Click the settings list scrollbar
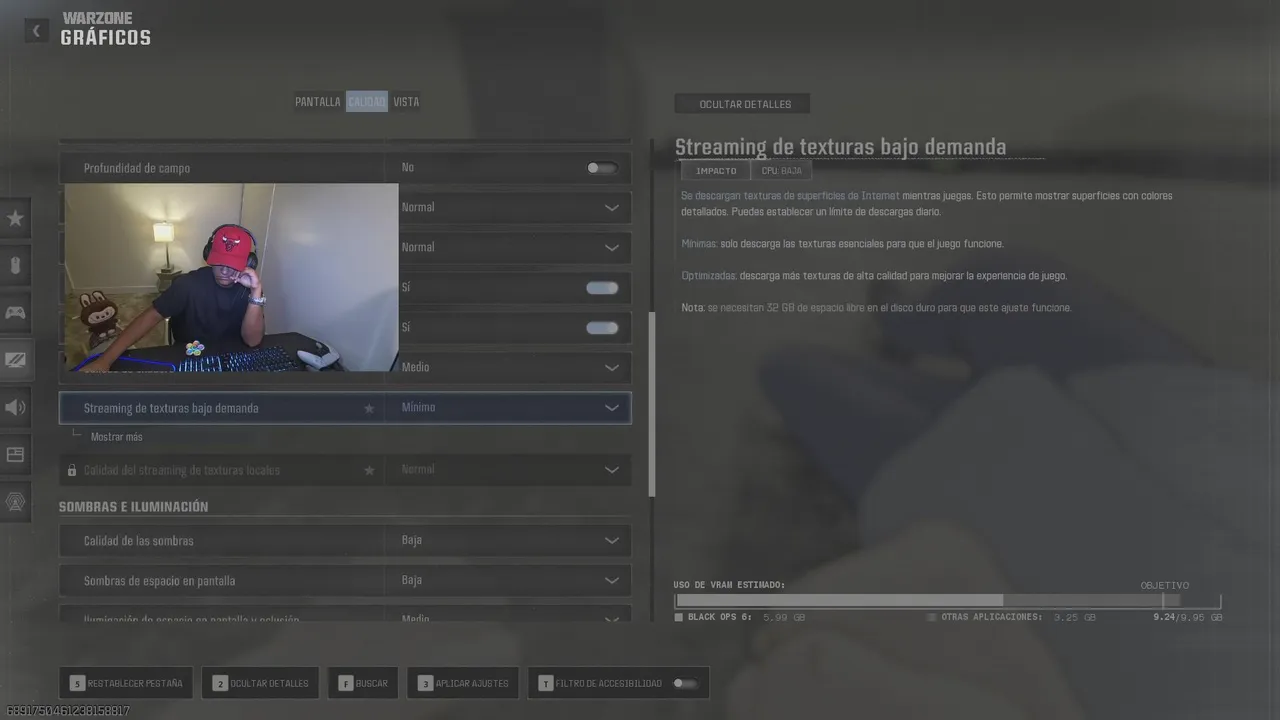 click(652, 404)
